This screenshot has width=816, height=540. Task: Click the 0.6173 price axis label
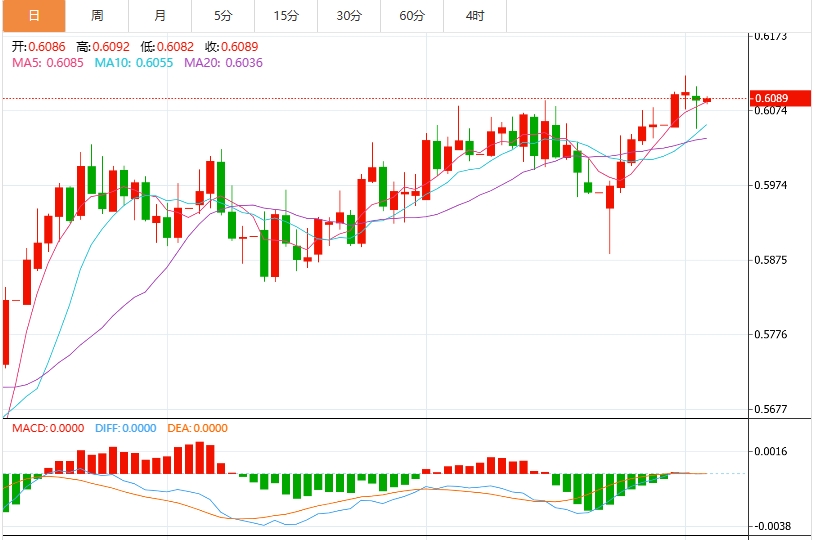(771, 36)
